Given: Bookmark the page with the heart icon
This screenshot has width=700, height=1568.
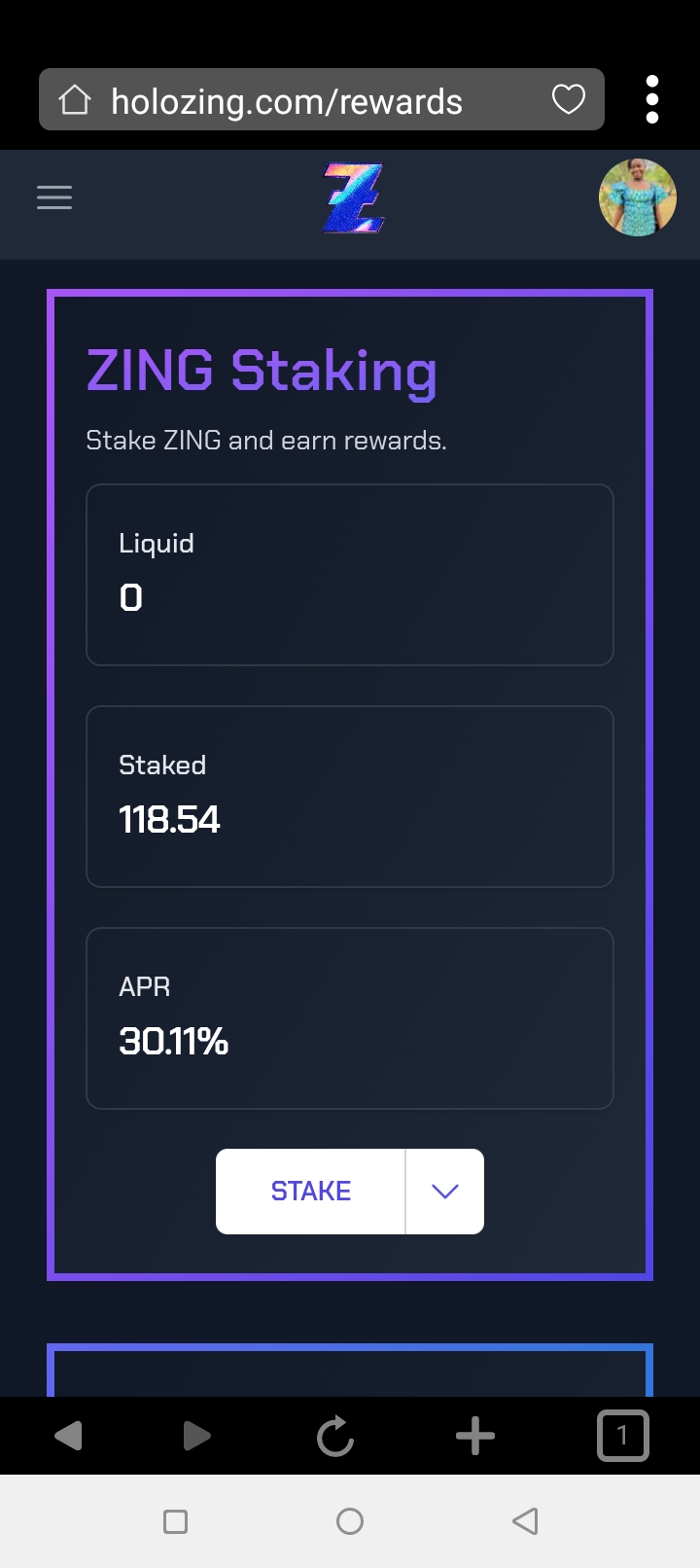Looking at the screenshot, I should point(569,99).
